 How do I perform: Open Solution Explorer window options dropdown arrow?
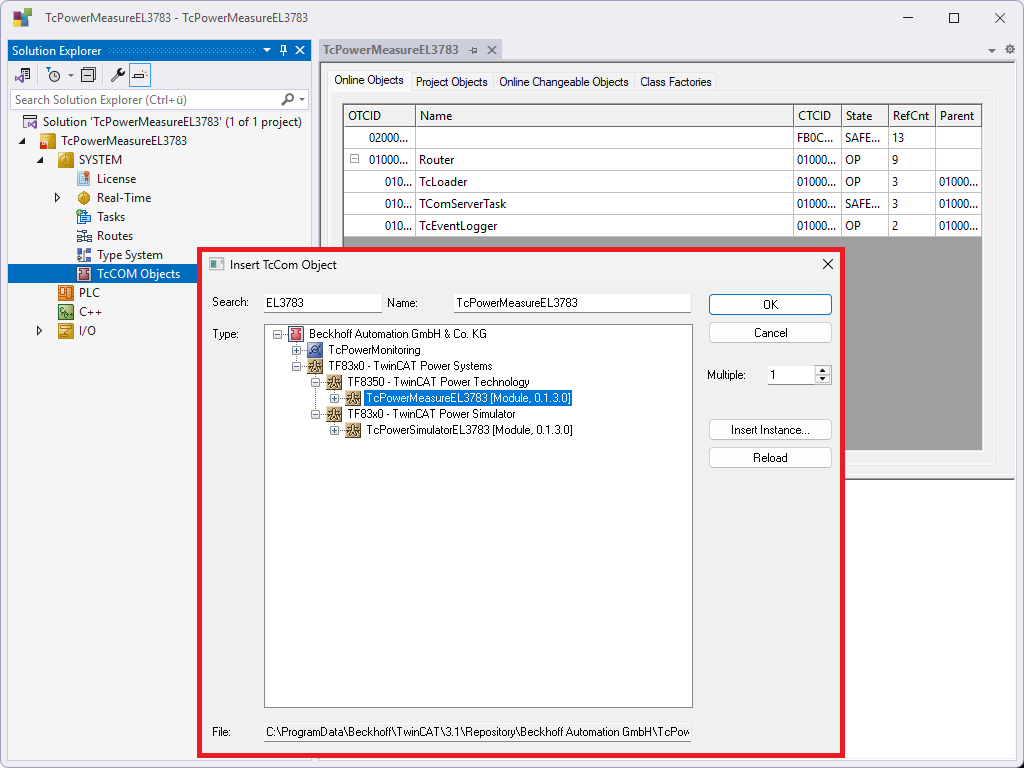point(266,50)
